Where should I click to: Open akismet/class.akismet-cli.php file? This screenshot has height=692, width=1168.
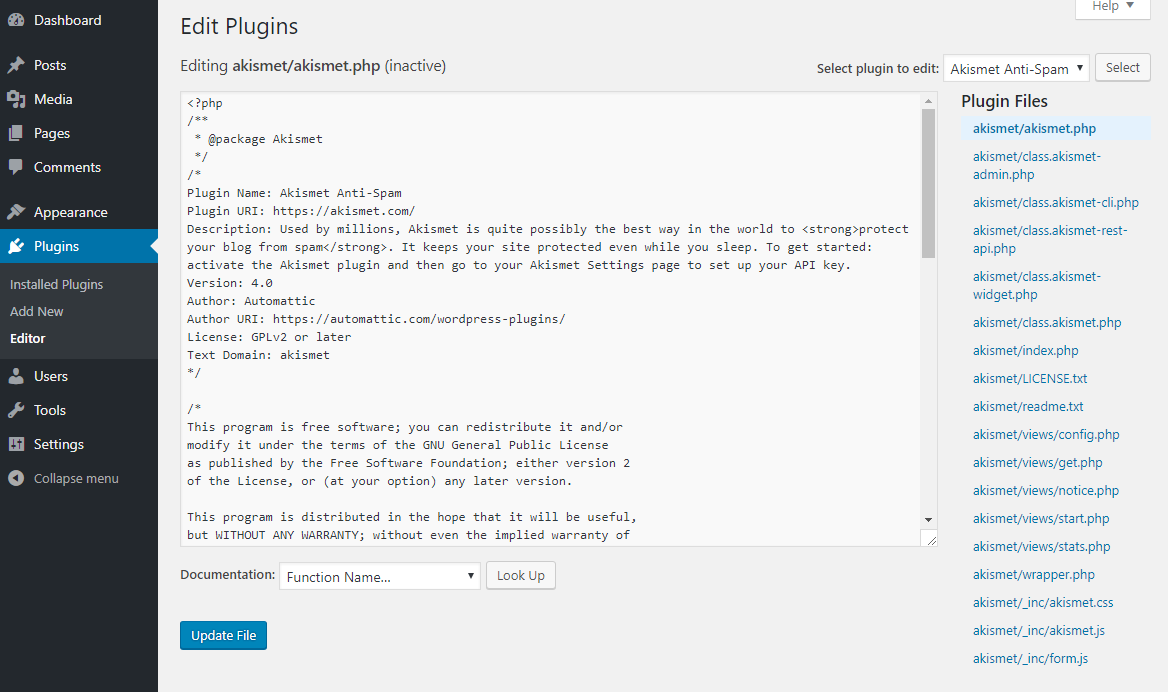[x=1056, y=203]
